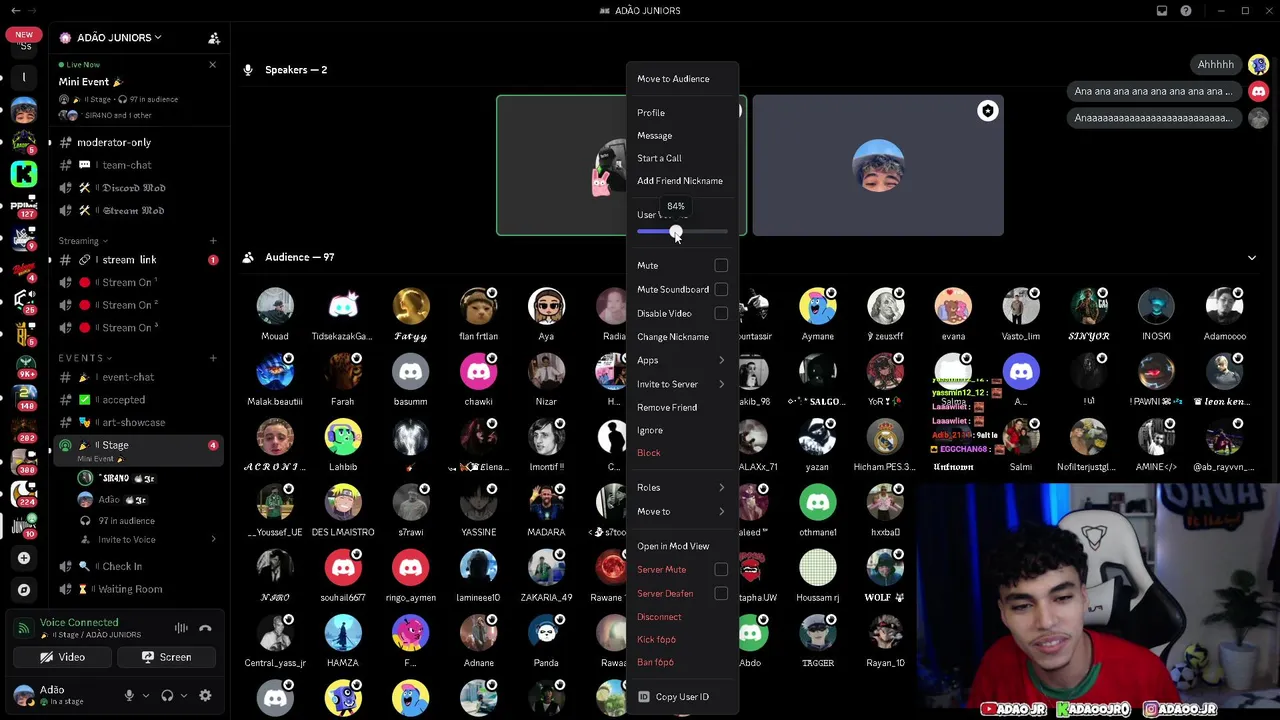
Task: Expand the Invite to Server submenu
Action: click(682, 384)
